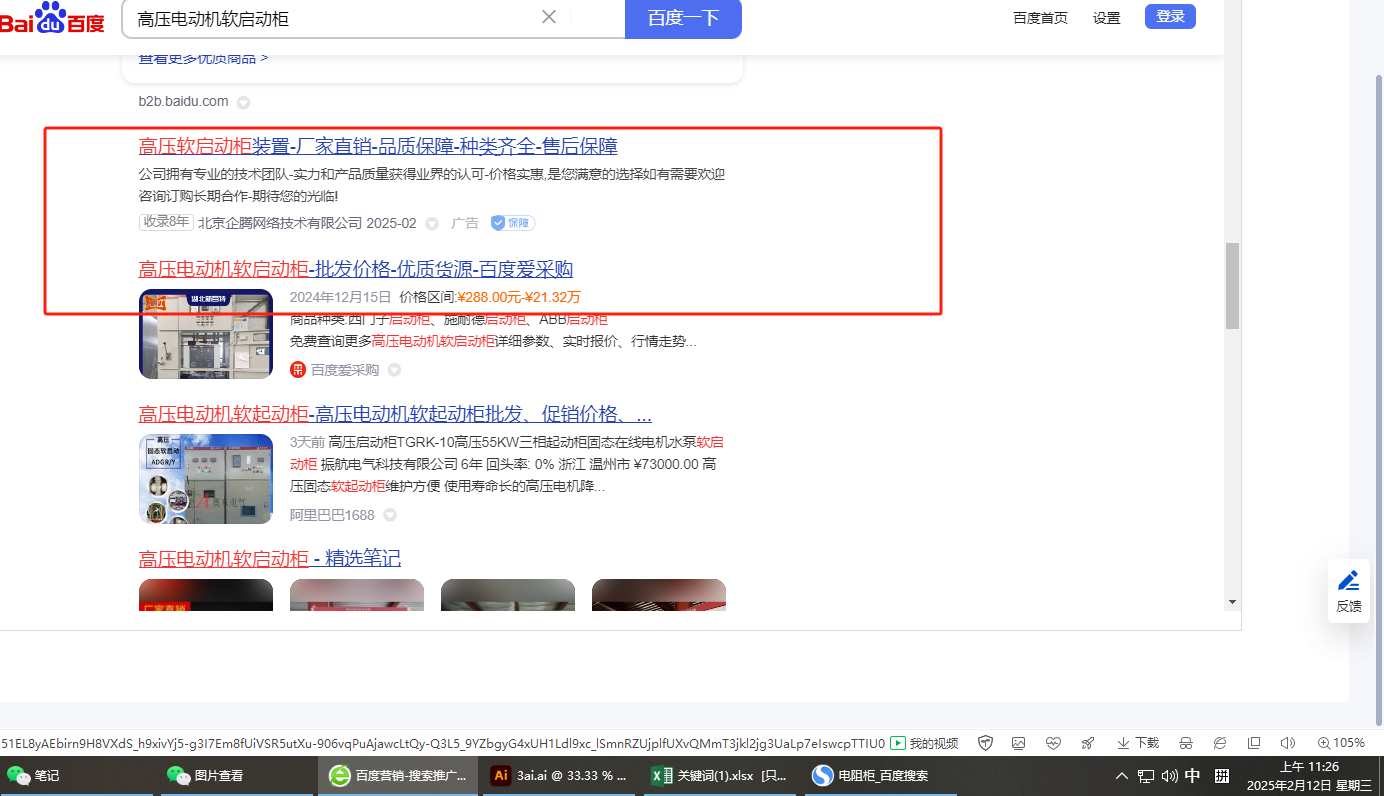Viewport: 1384px width, 796px height.
Task: Click the window split icon in status bar
Action: [x=1254, y=743]
